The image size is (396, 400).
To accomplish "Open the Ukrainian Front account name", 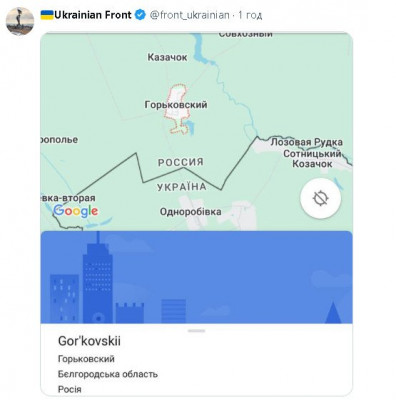I will pos(93,15).
